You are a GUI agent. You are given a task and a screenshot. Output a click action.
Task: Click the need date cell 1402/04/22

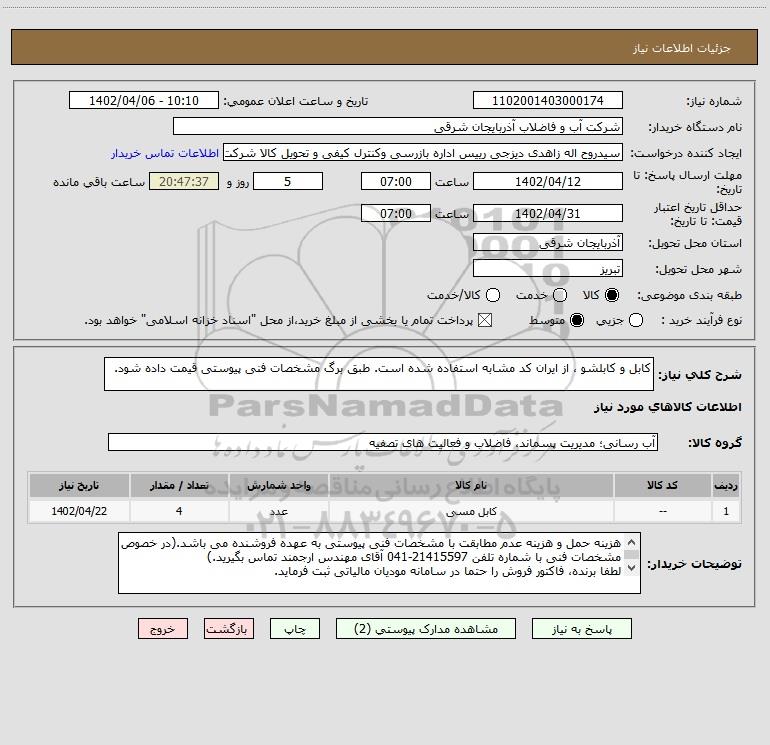[79, 511]
